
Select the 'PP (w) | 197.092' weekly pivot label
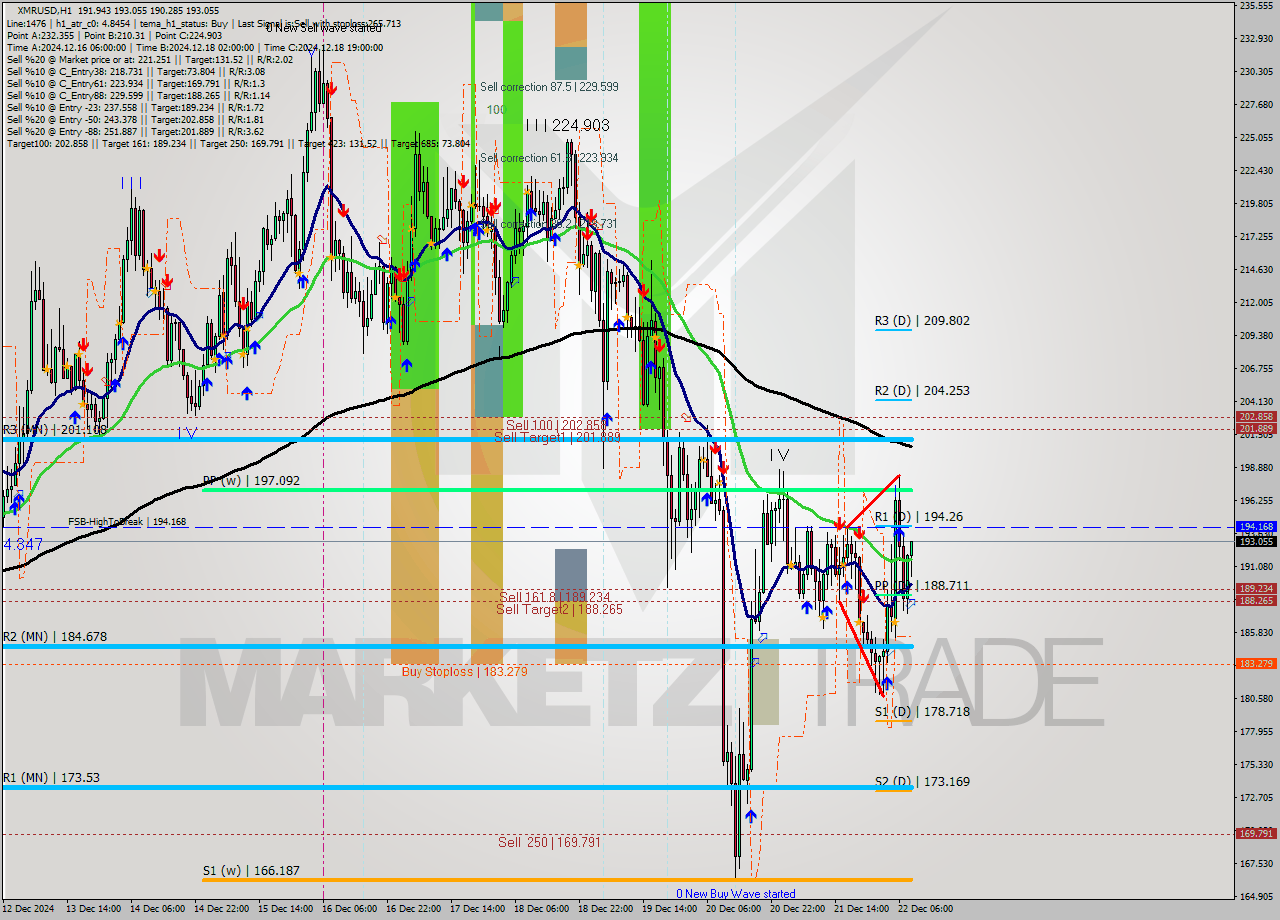pos(251,481)
